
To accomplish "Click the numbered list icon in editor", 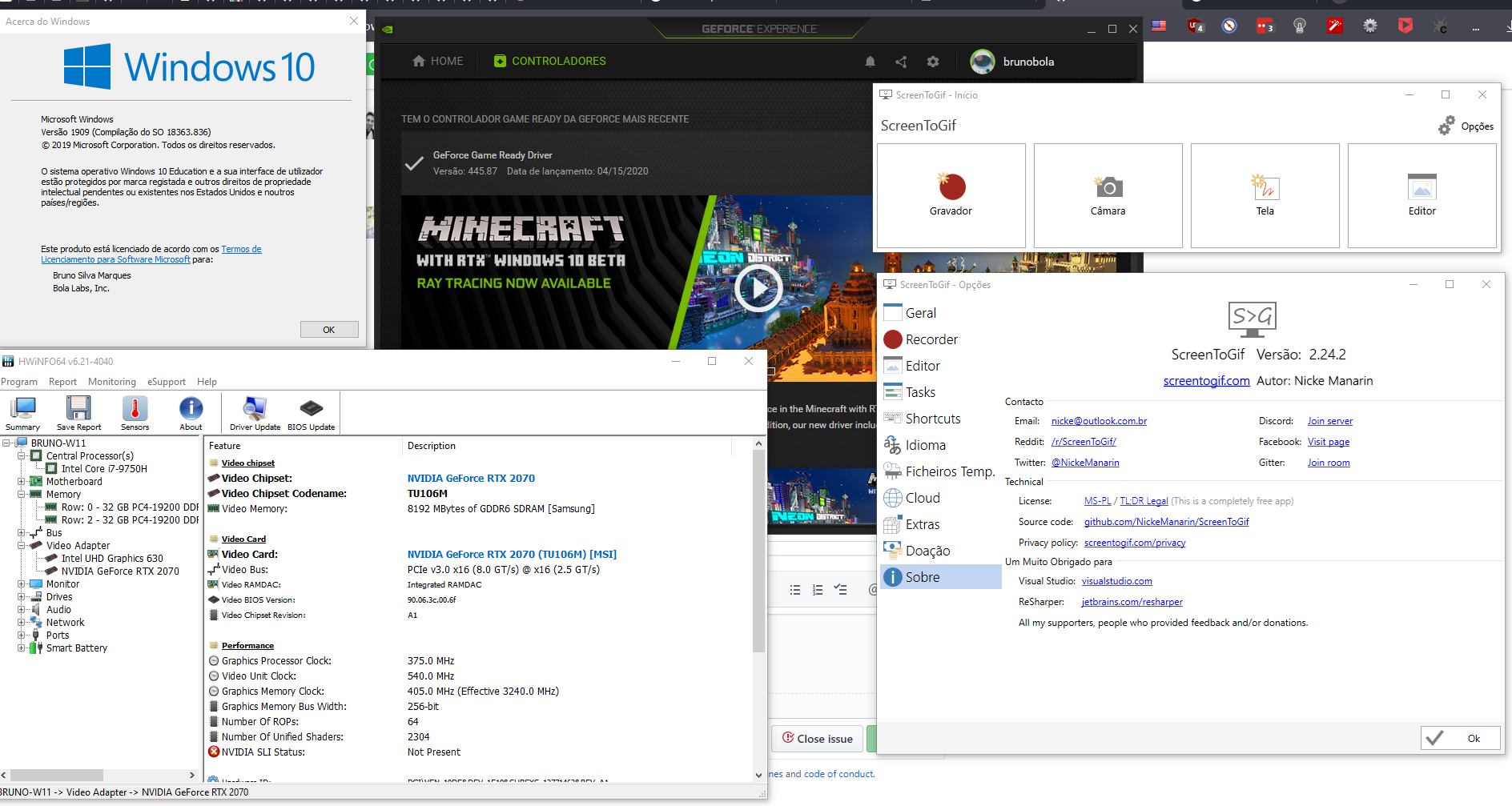I will click(x=818, y=590).
